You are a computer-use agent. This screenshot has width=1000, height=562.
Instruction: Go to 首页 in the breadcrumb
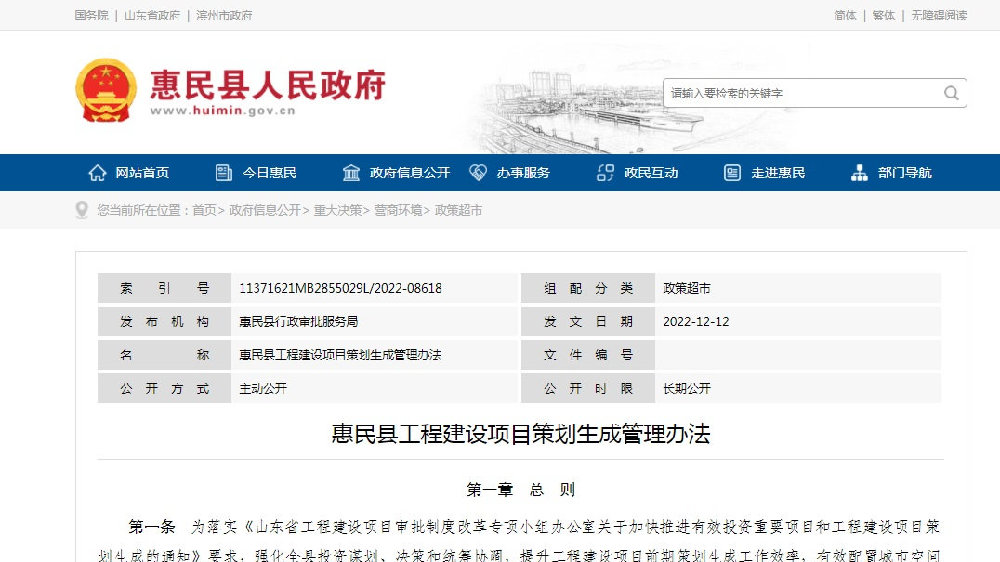coord(204,211)
